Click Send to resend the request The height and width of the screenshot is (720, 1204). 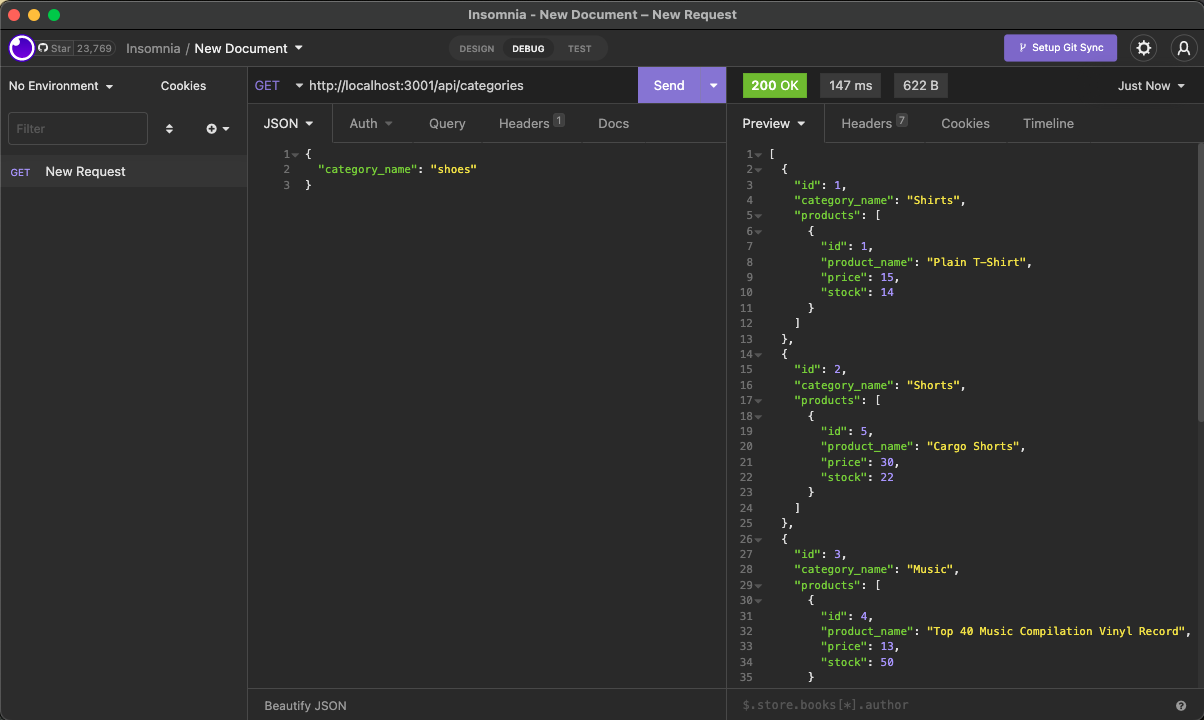[x=668, y=85]
